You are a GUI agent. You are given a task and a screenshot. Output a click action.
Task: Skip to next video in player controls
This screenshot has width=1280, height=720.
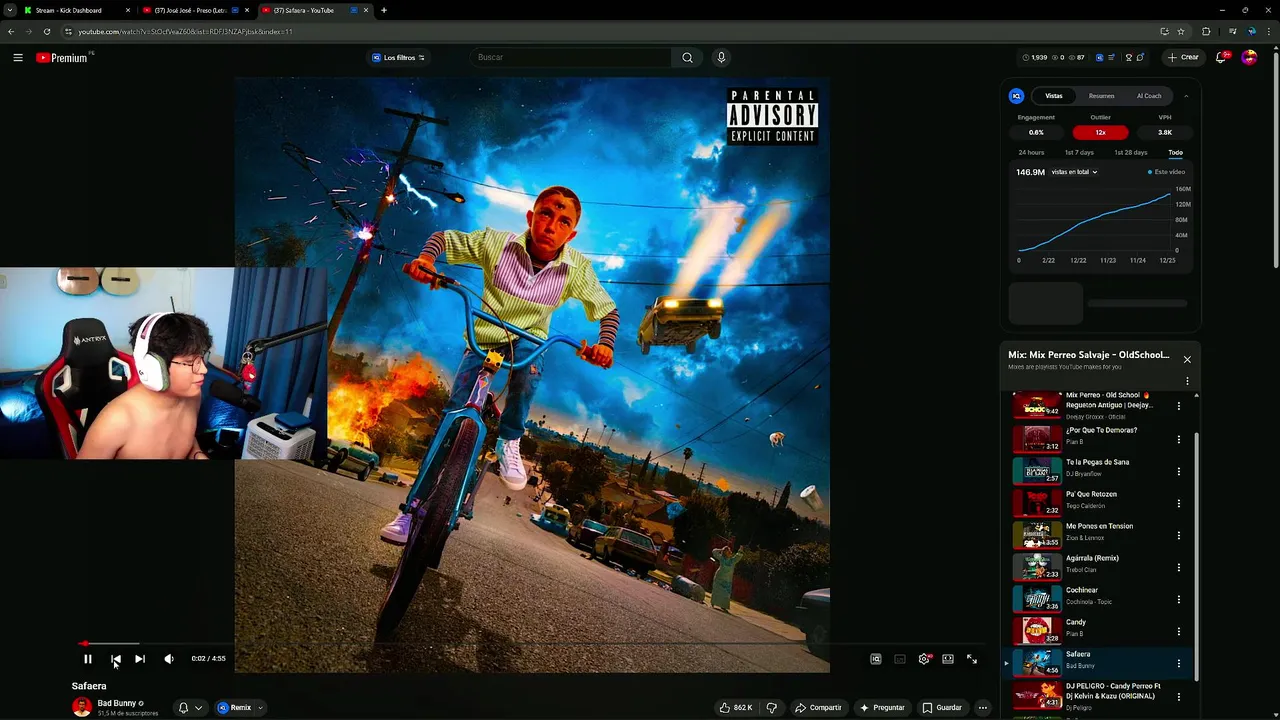(140, 659)
